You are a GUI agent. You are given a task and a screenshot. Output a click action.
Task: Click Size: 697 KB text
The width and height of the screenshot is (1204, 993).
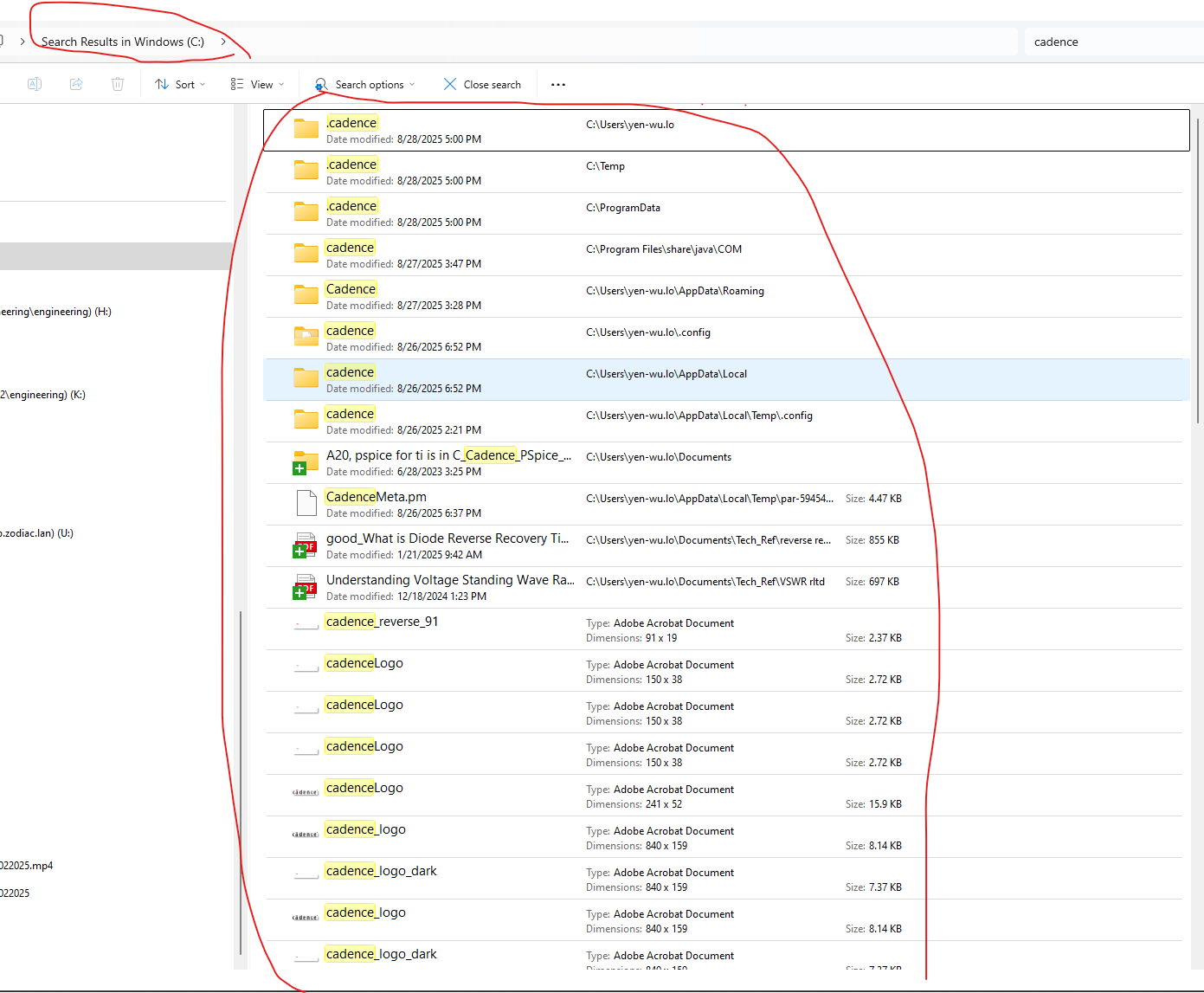point(872,582)
